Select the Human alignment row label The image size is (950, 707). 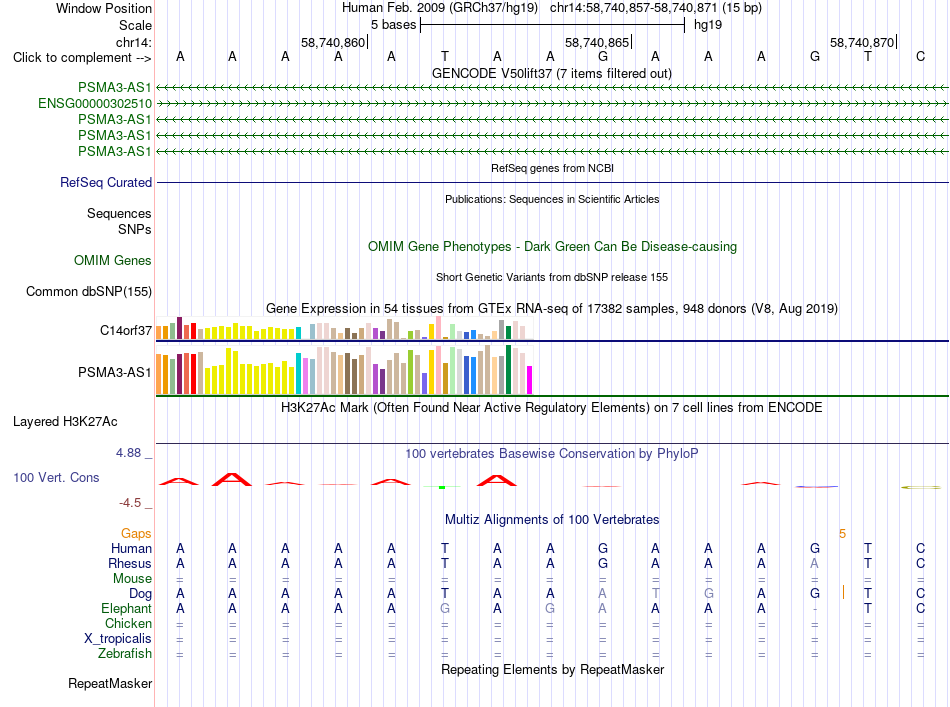[x=131, y=548]
